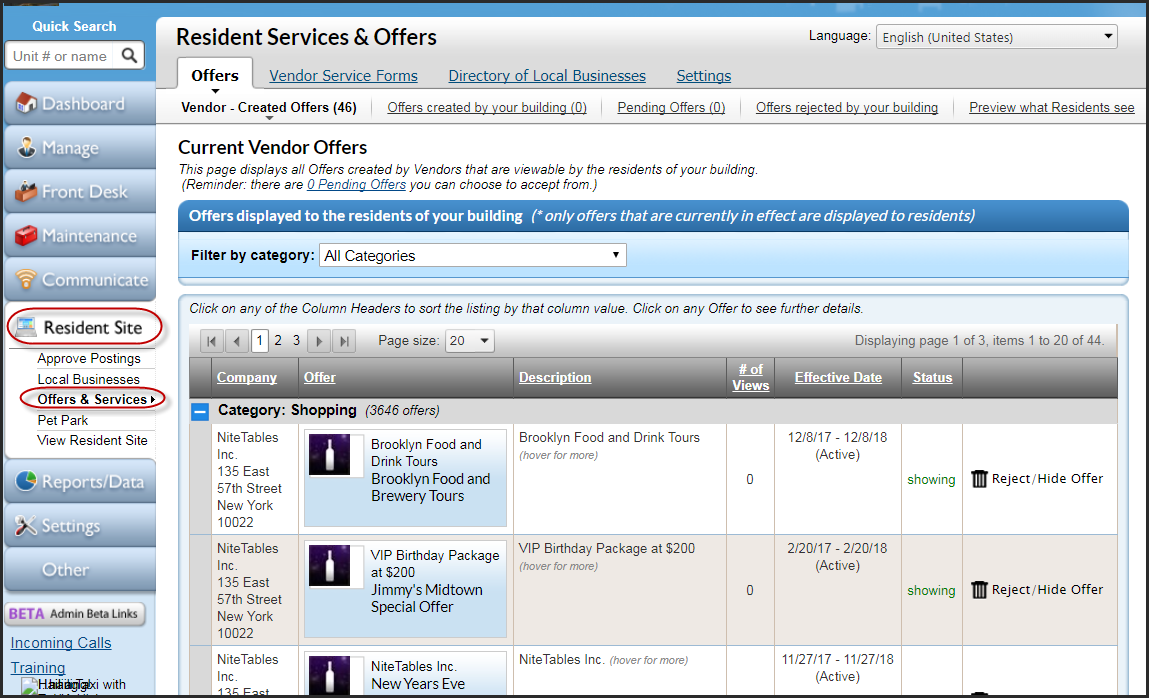
Task: Reject/Hide the VIP Birthday Package offer
Action: [1046, 590]
